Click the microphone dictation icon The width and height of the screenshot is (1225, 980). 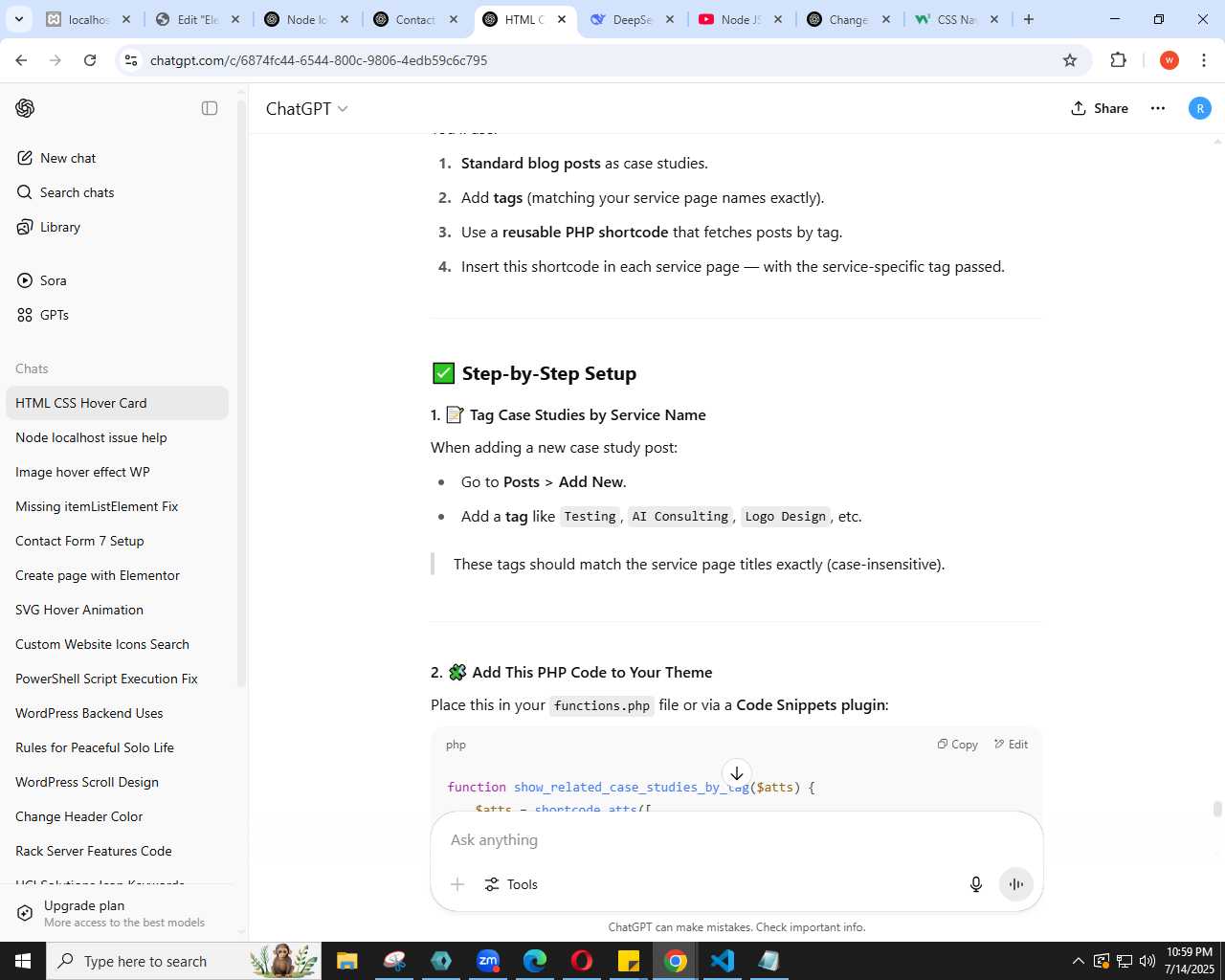pos(976,884)
